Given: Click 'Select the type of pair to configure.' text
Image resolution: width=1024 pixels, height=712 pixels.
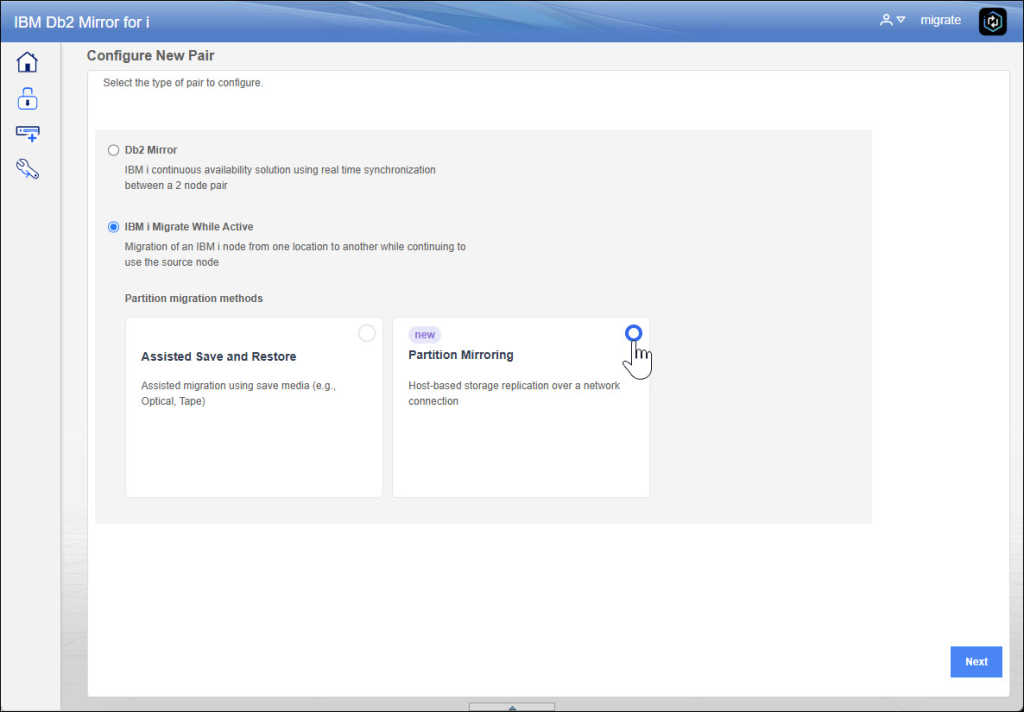Looking at the screenshot, I should pyautogui.click(x=183, y=83).
